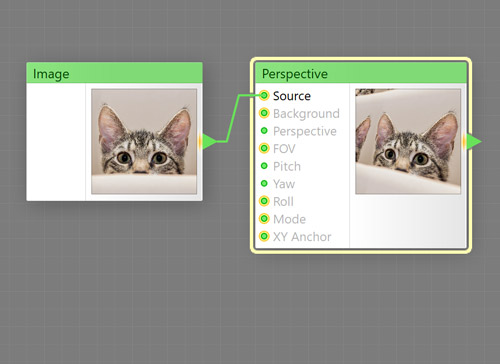Viewport: 500px width, 364px height.
Task: Click the Background parameter label
Action: (306, 114)
